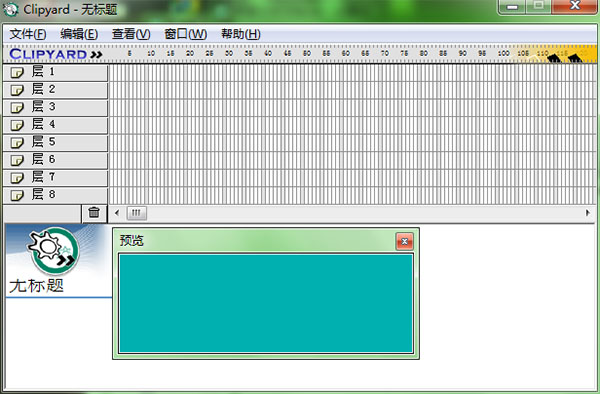Click the note icon on layer 1
The width and height of the screenshot is (600, 394).
(17, 72)
